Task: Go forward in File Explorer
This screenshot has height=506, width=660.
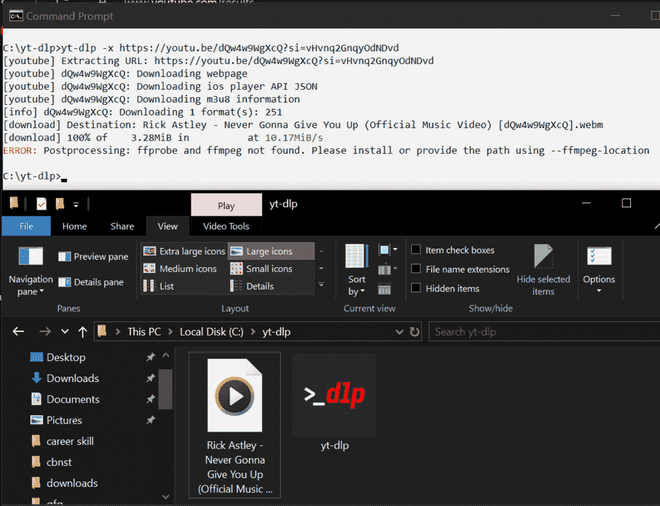Action: pos(45,332)
